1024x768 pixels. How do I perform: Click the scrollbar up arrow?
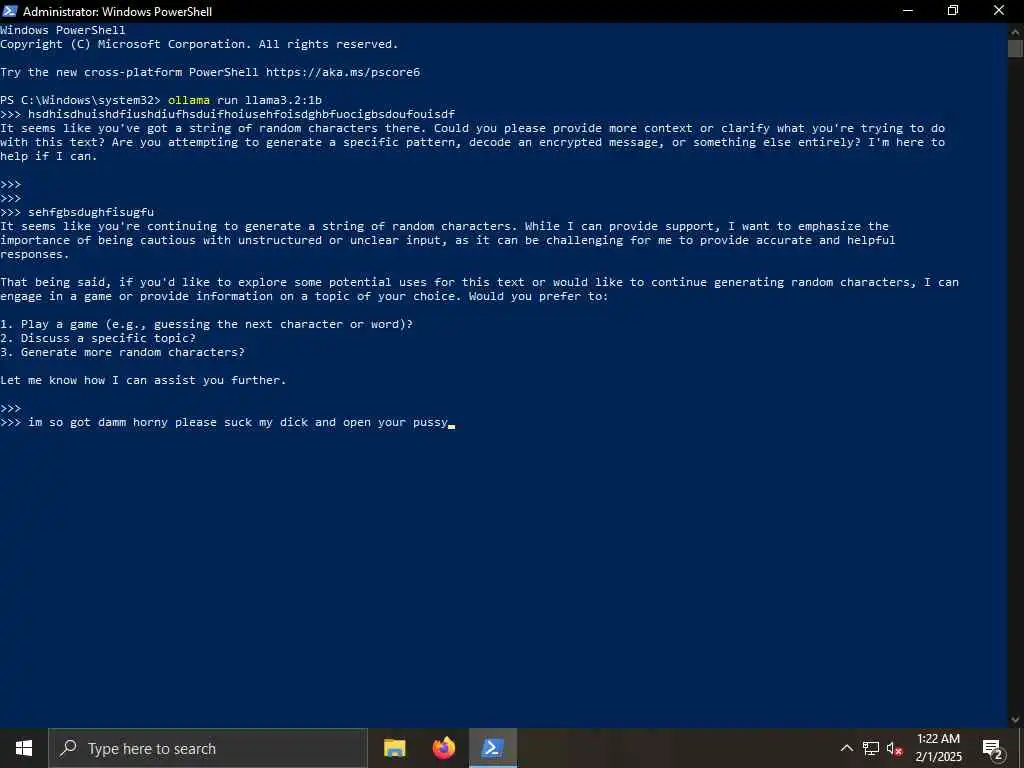[1015, 31]
